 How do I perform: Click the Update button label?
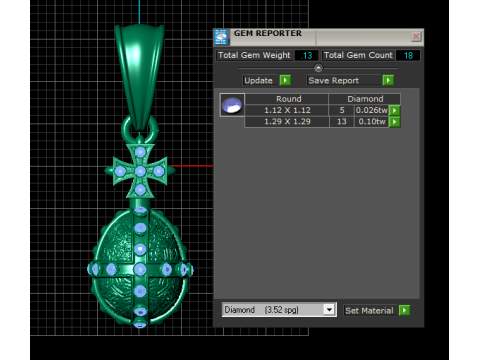260,80
